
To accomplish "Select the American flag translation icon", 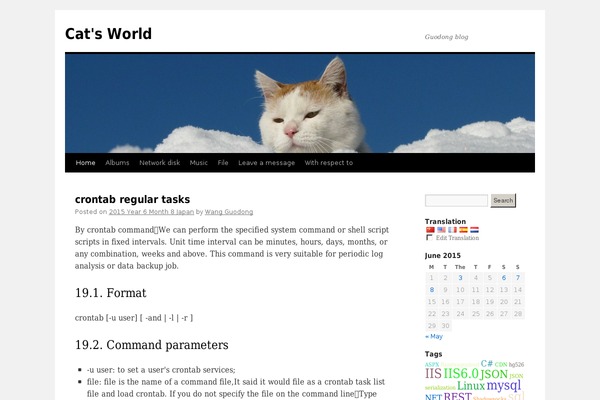I will (441, 230).
